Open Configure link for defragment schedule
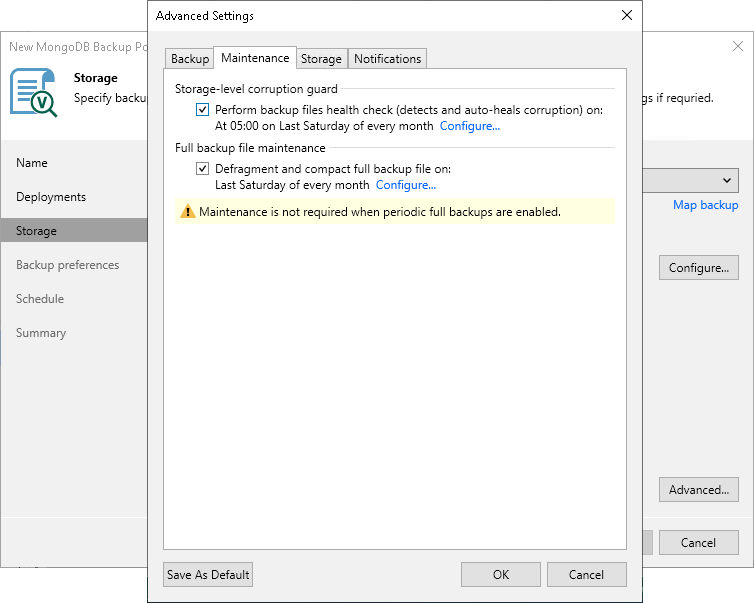 click(406, 185)
